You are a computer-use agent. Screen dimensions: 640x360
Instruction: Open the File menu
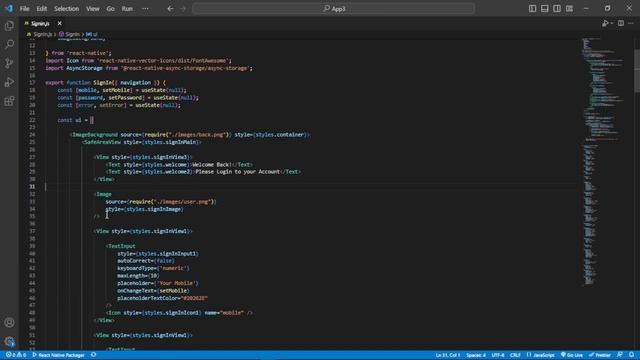pyautogui.click(x=24, y=9)
